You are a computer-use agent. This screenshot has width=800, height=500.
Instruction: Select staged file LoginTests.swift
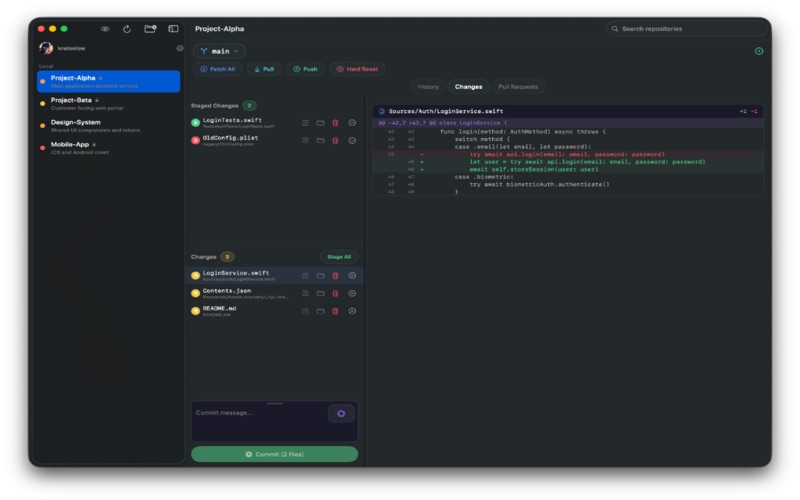[x=274, y=123]
